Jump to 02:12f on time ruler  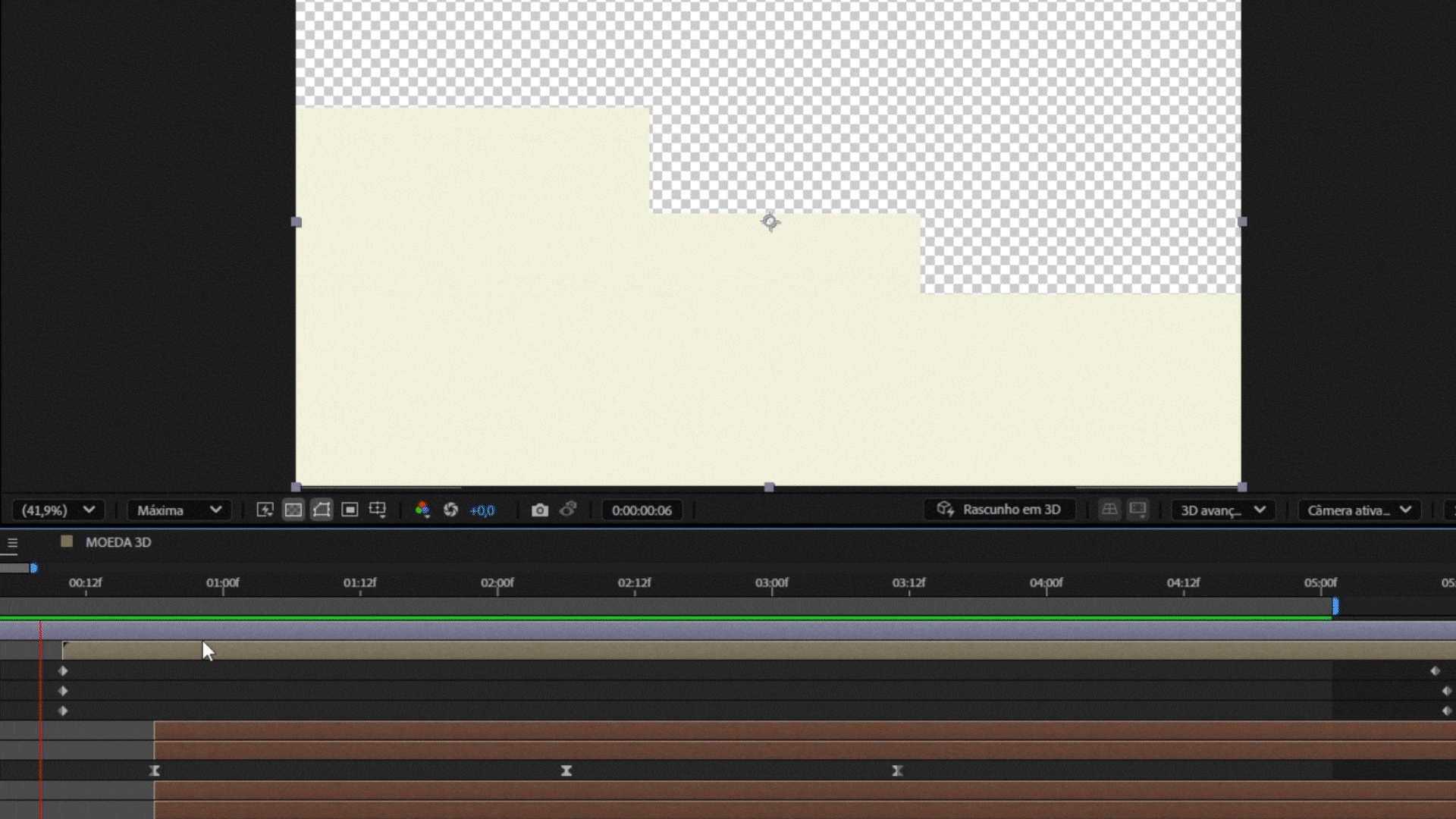click(x=635, y=583)
